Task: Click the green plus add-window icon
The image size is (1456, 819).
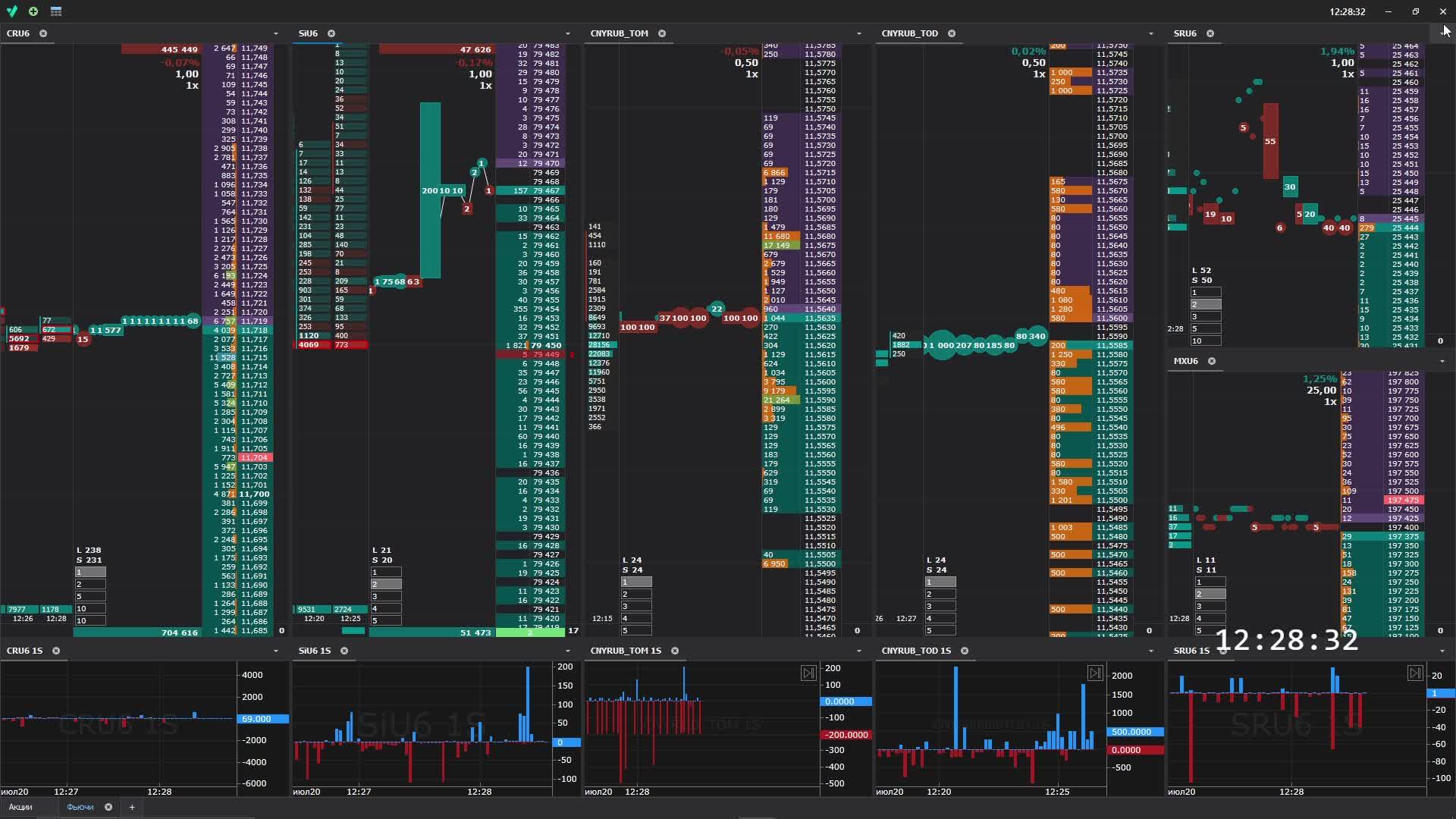Action: point(33,11)
